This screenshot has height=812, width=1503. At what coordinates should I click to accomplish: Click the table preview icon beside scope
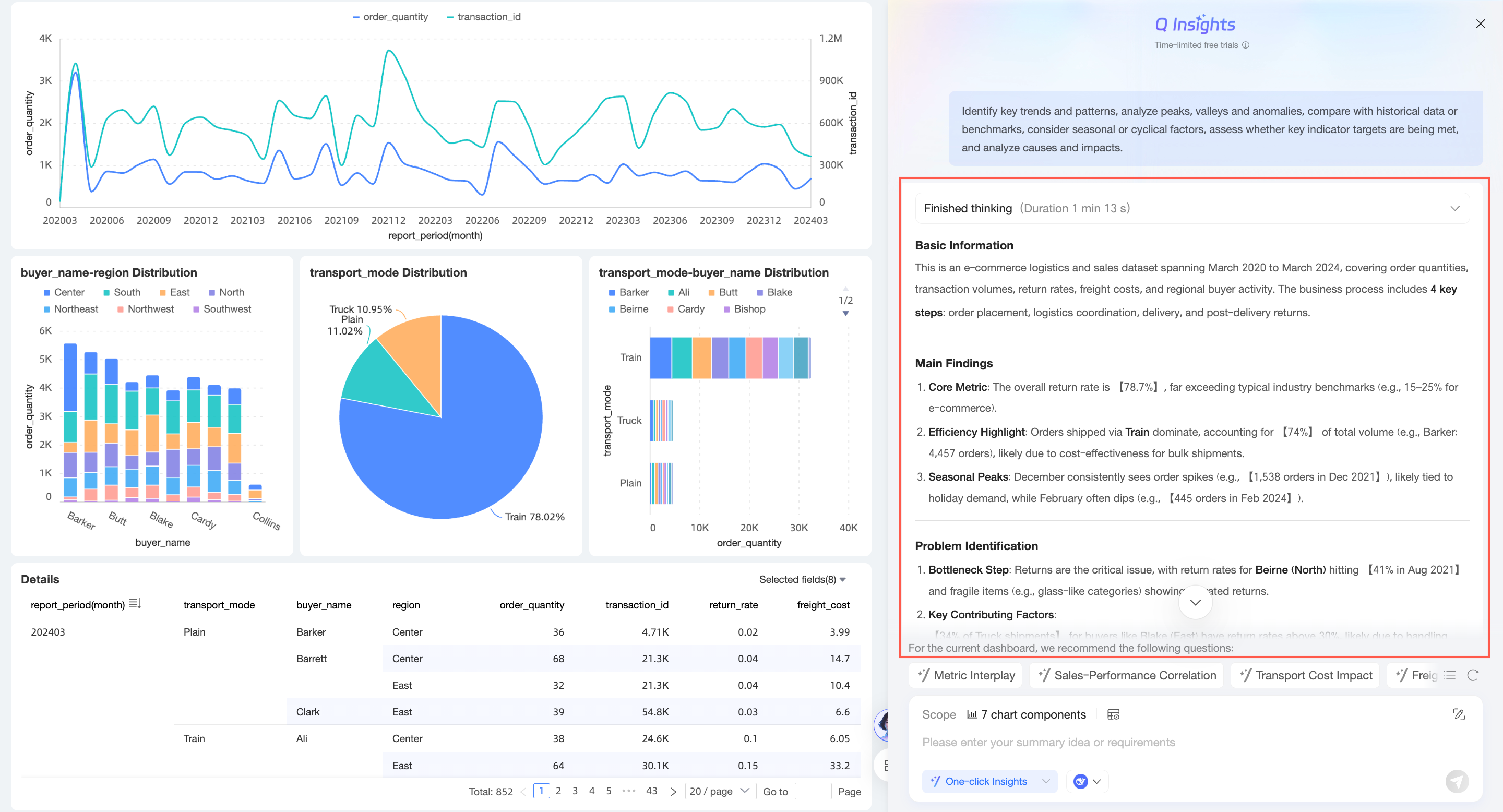point(1113,714)
